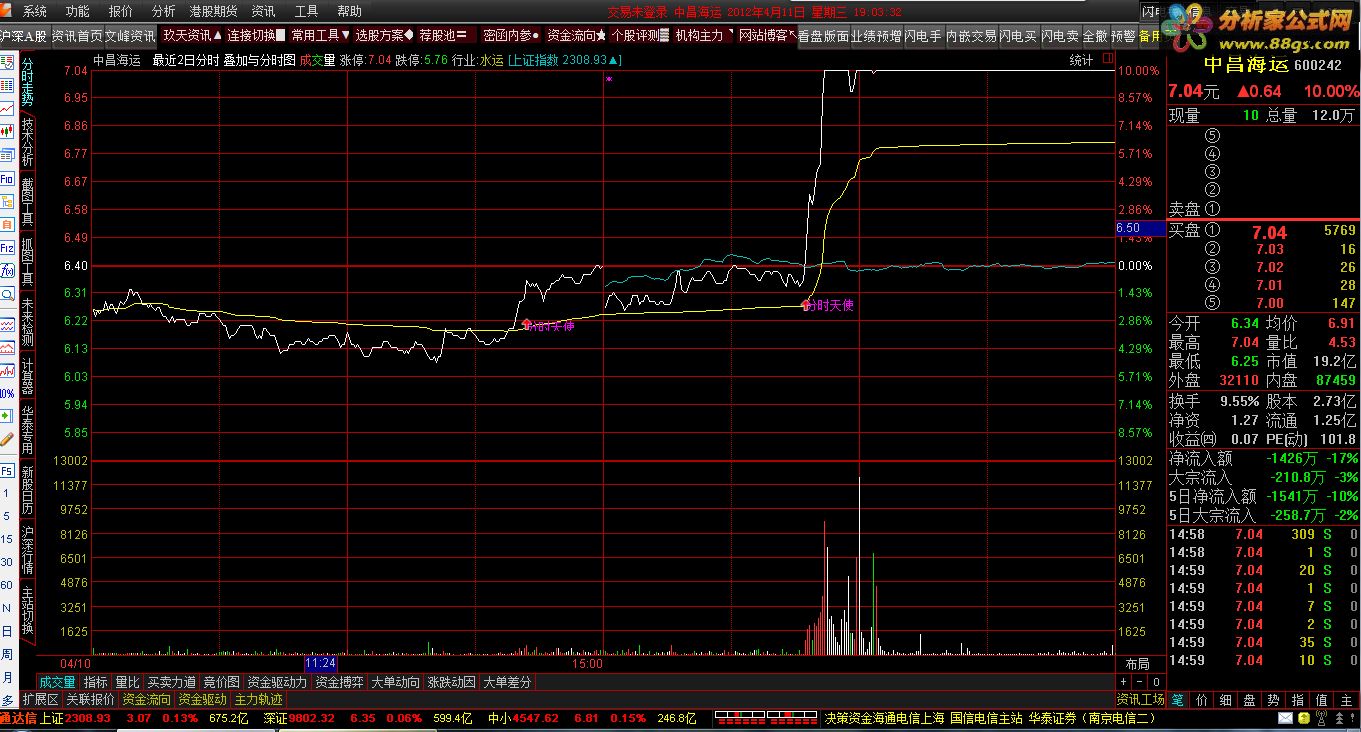
Task: Click the small square icon beside 统计
Action: pos(1107,60)
